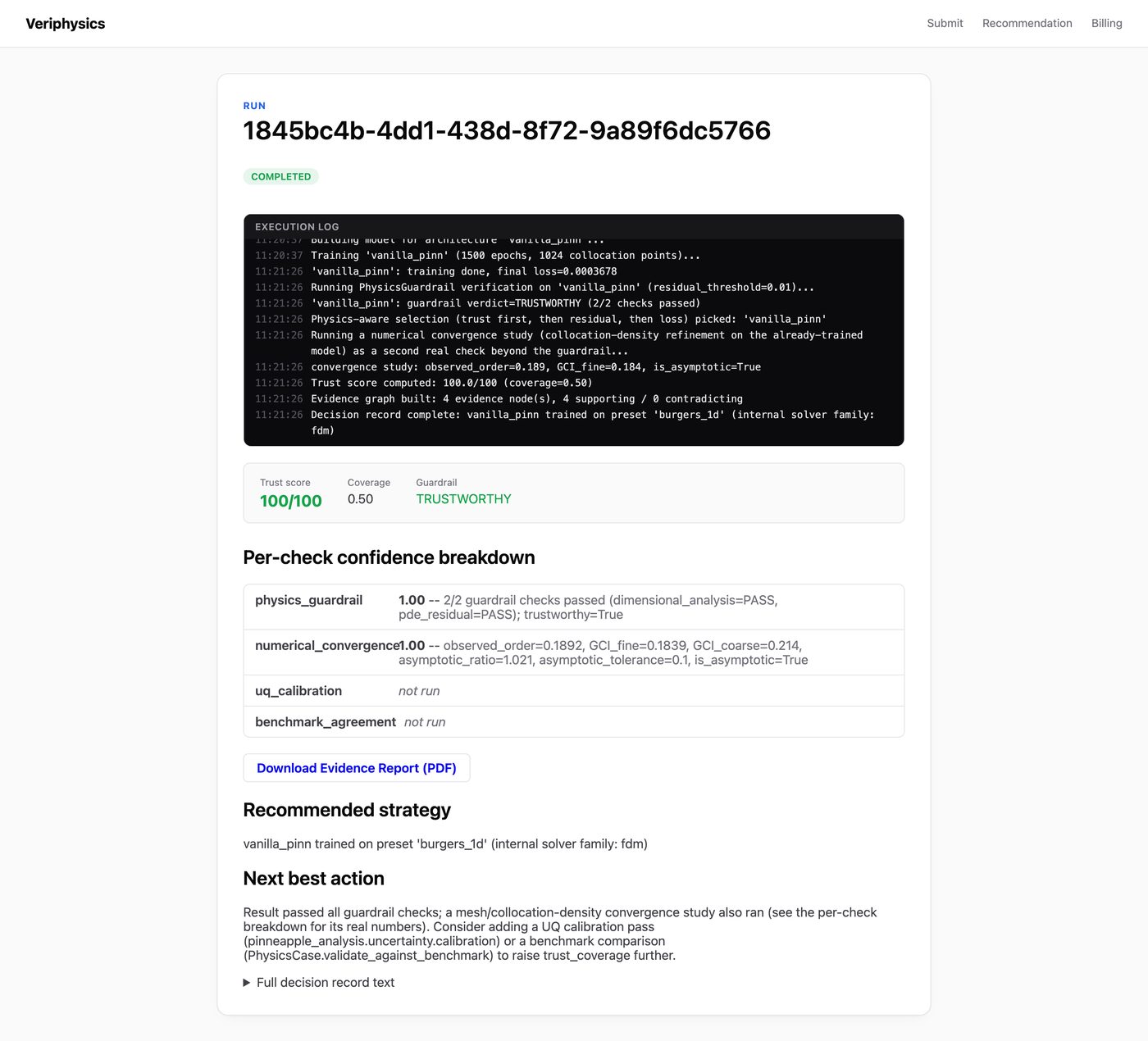1148x1041 pixels.
Task: Click the Trust score value 100/100
Action: click(291, 501)
